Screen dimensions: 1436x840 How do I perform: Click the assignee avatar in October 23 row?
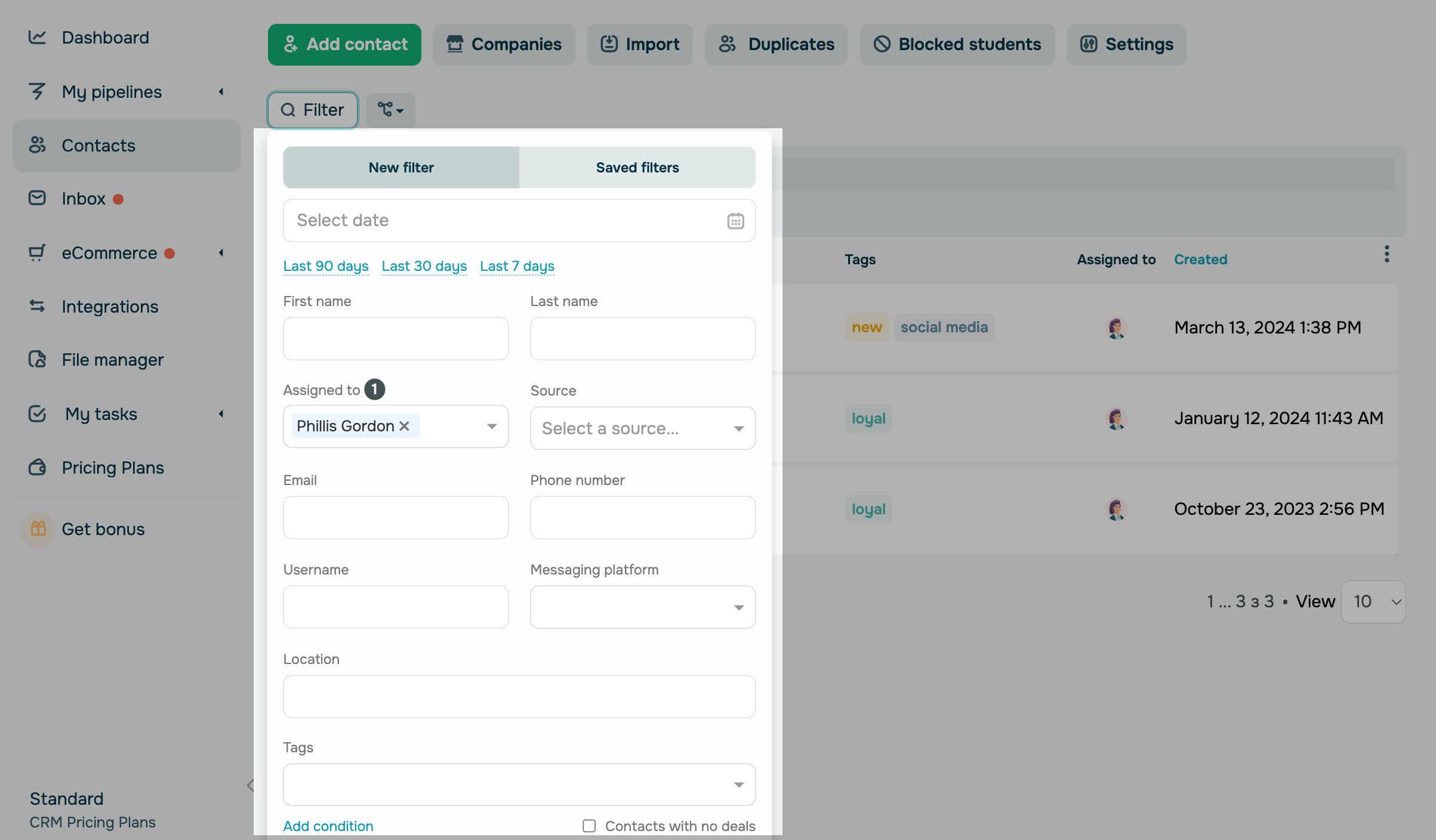point(1116,509)
